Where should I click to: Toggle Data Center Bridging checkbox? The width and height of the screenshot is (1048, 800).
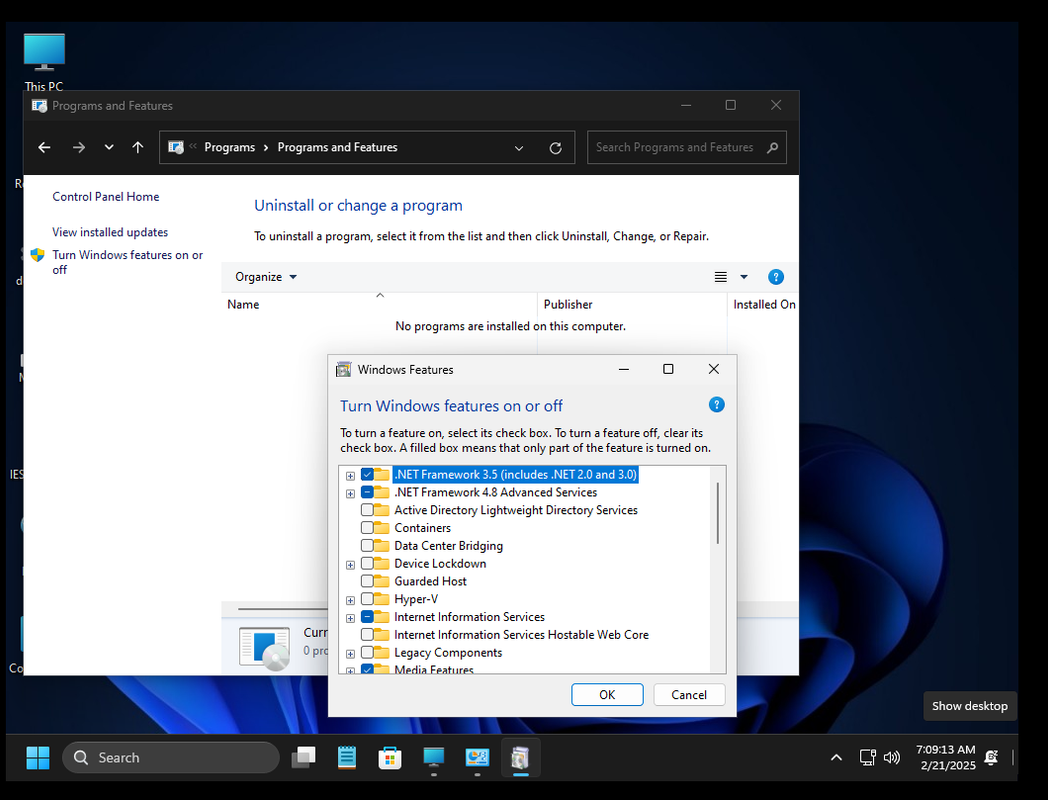tap(367, 546)
